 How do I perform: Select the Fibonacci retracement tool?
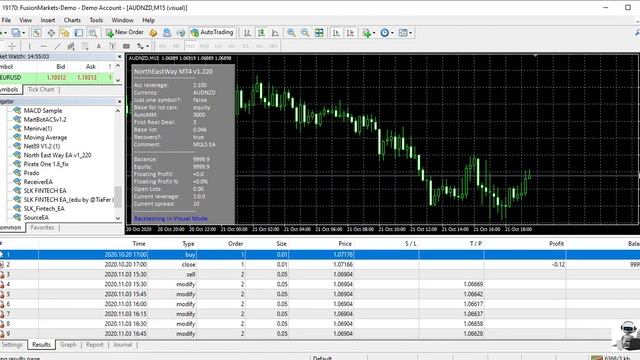[x=85, y=46]
